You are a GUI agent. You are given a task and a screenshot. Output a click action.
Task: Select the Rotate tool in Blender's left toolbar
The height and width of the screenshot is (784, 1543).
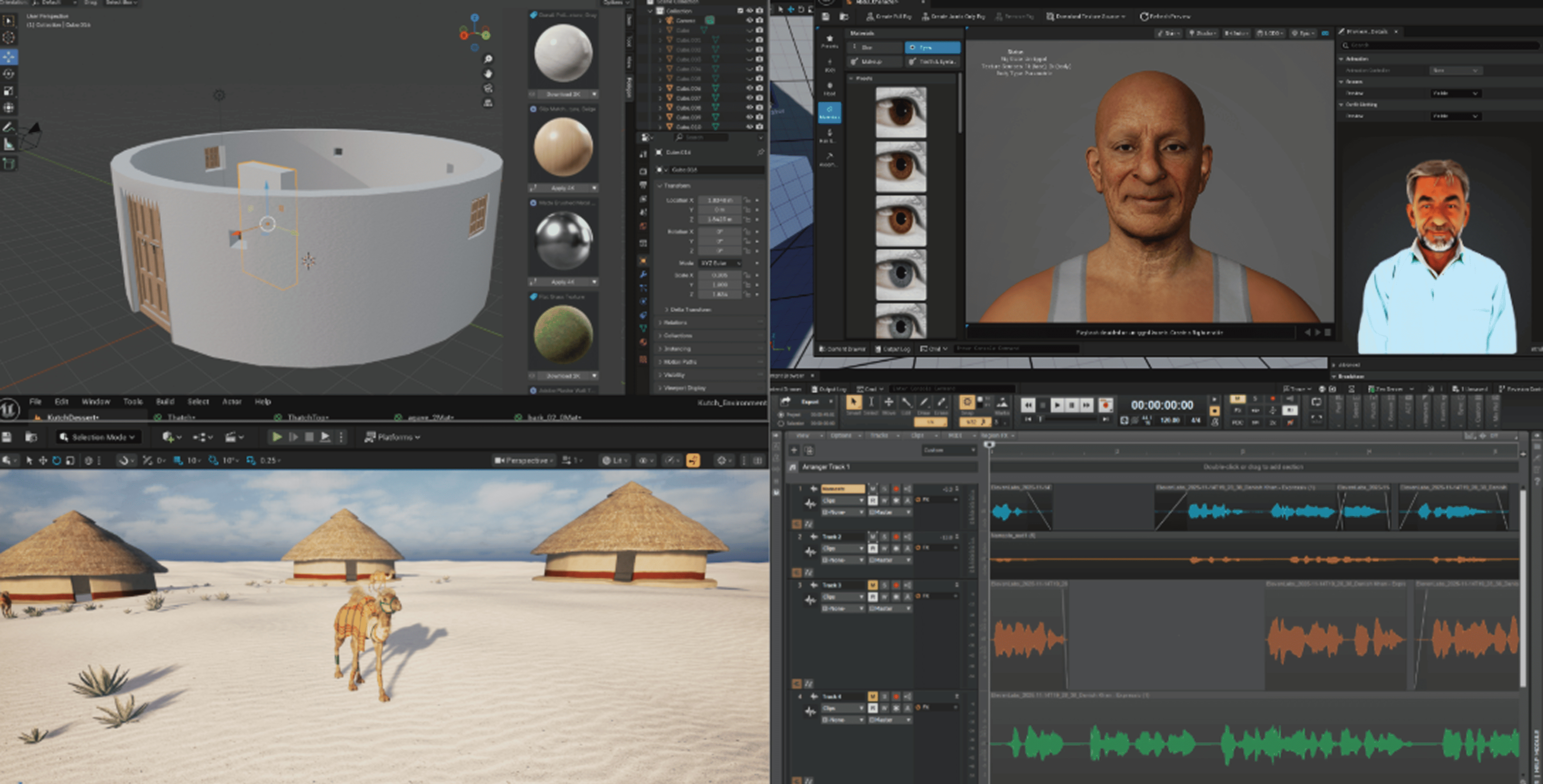[x=9, y=74]
